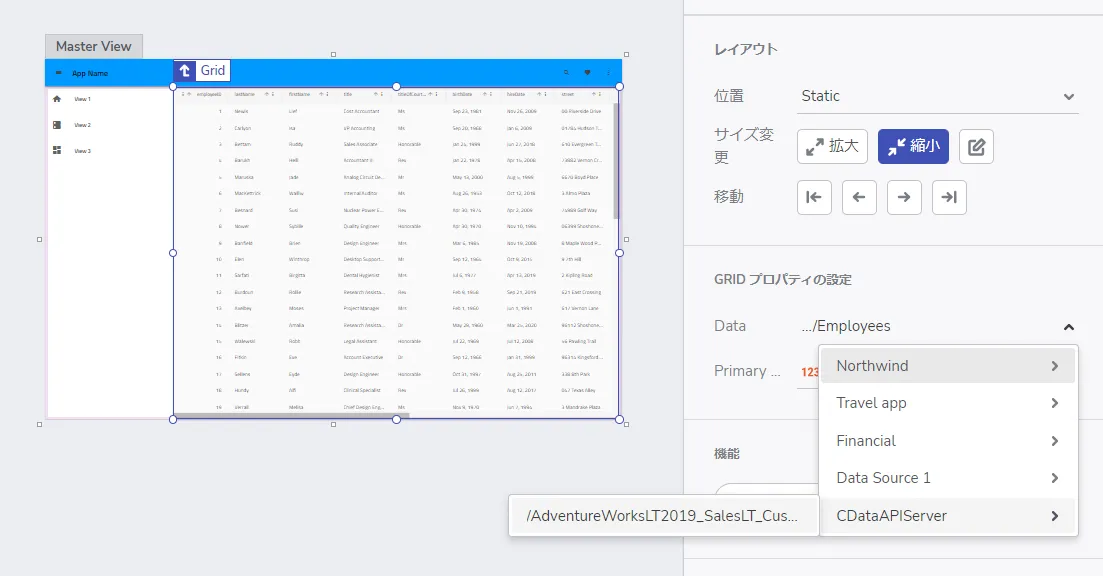Select the 拡大 (expand) size option

point(832,147)
